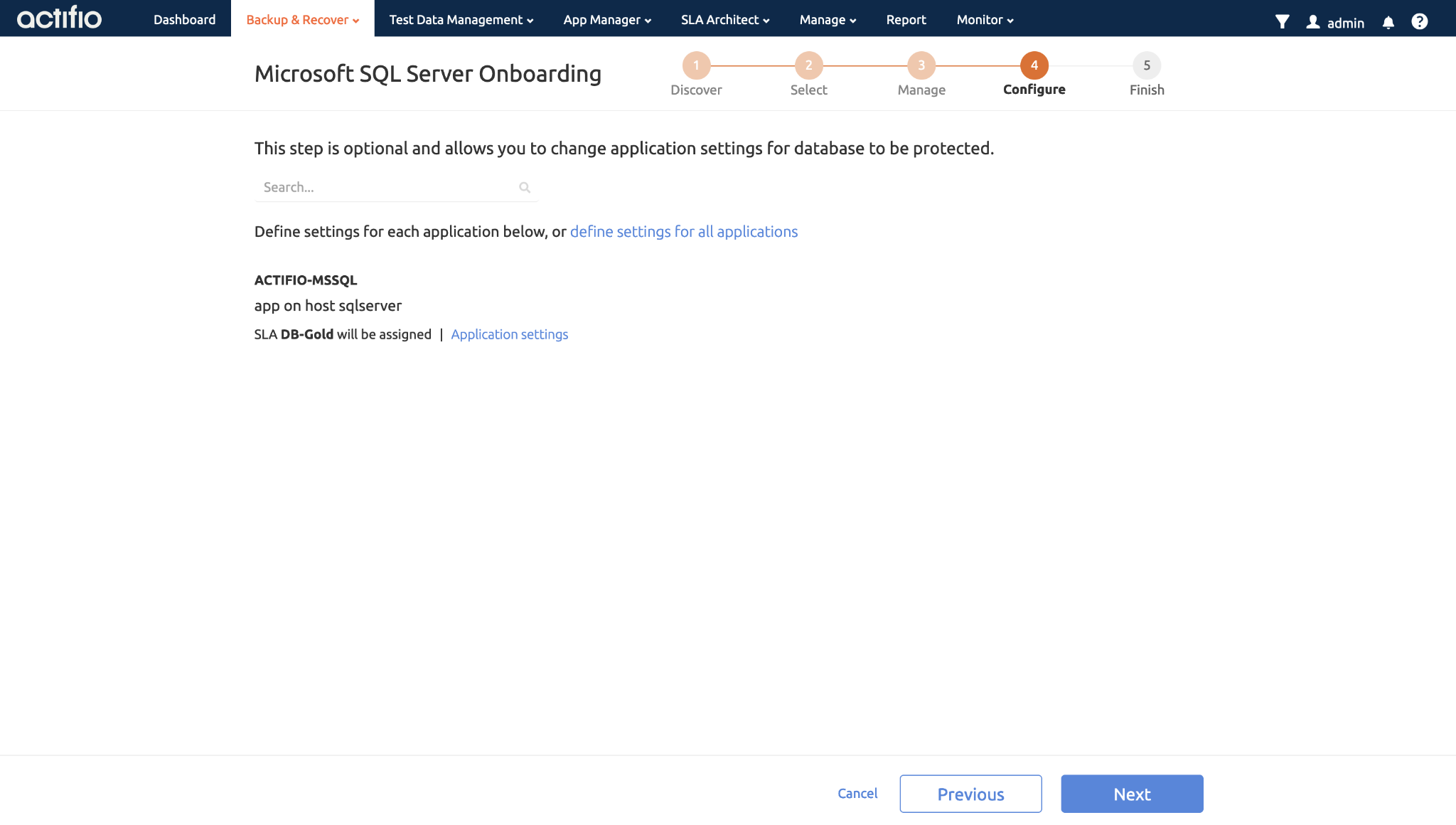1456x825 pixels.
Task: Click define settings for all applications
Action: click(x=684, y=231)
